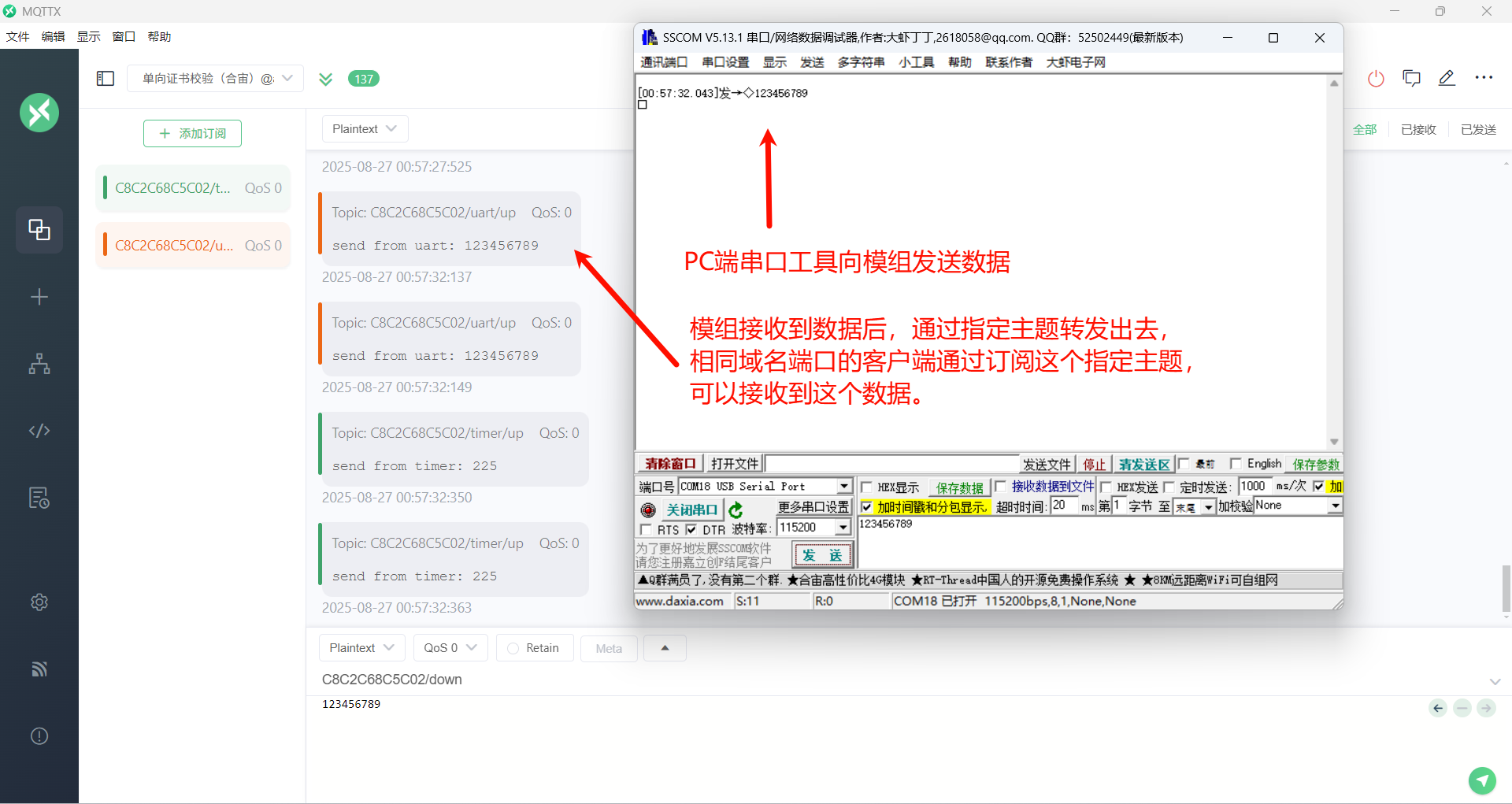Click the plus icon for new connection
This screenshot has width=1512, height=804.
click(39, 297)
